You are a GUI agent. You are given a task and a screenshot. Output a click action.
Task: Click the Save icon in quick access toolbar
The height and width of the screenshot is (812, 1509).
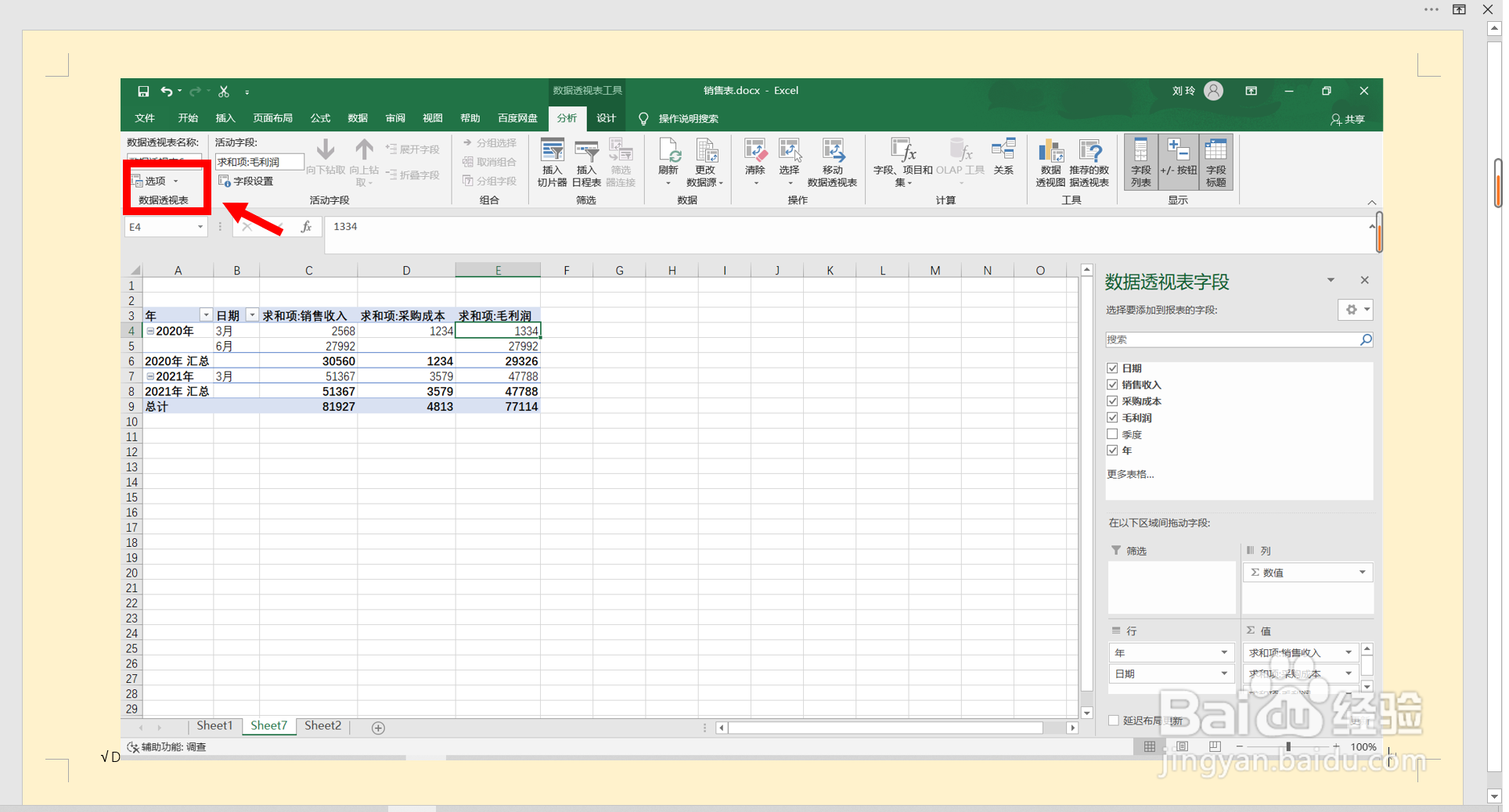pyautogui.click(x=143, y=92)
